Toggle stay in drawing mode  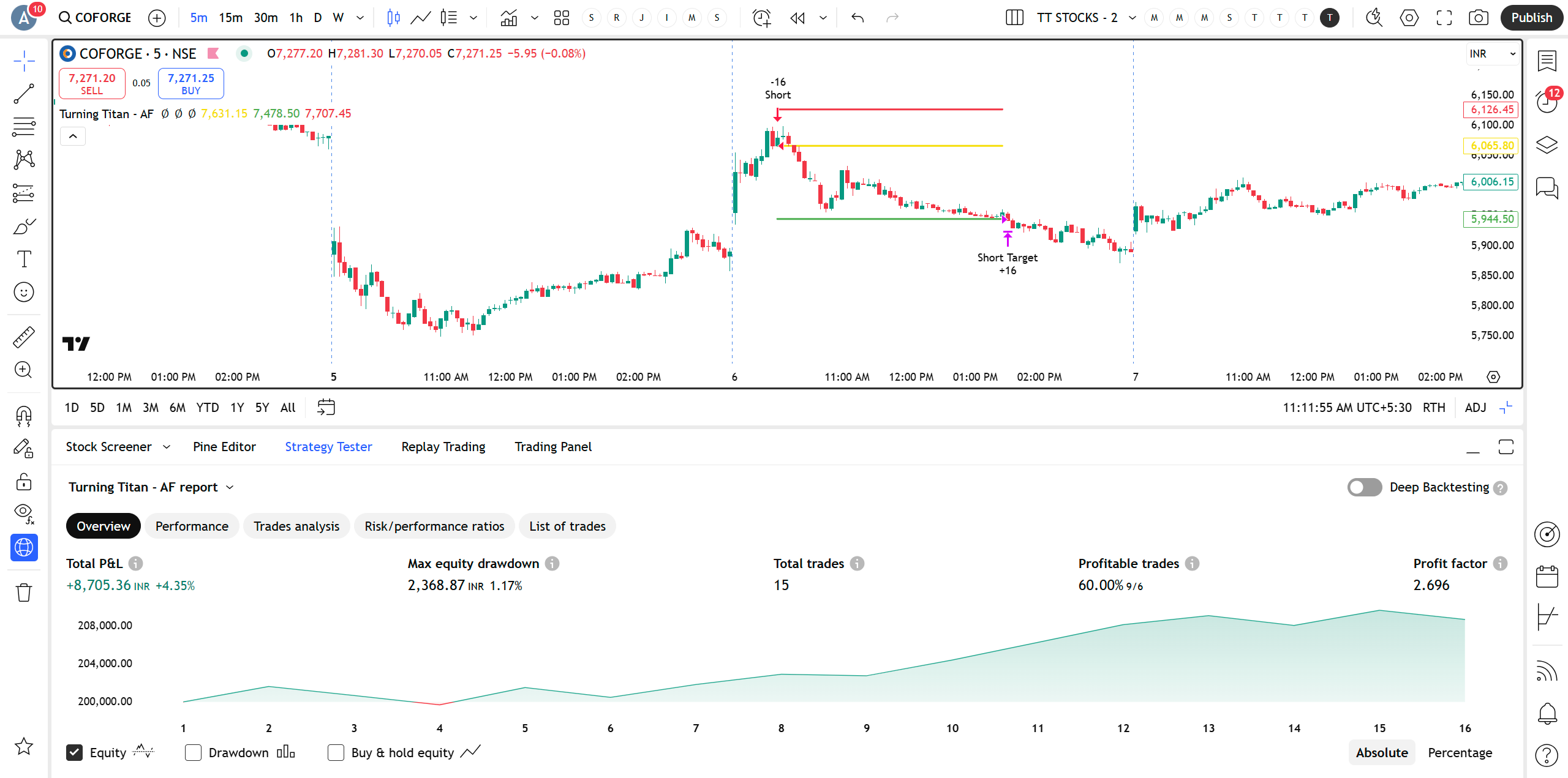pos(24,449)
